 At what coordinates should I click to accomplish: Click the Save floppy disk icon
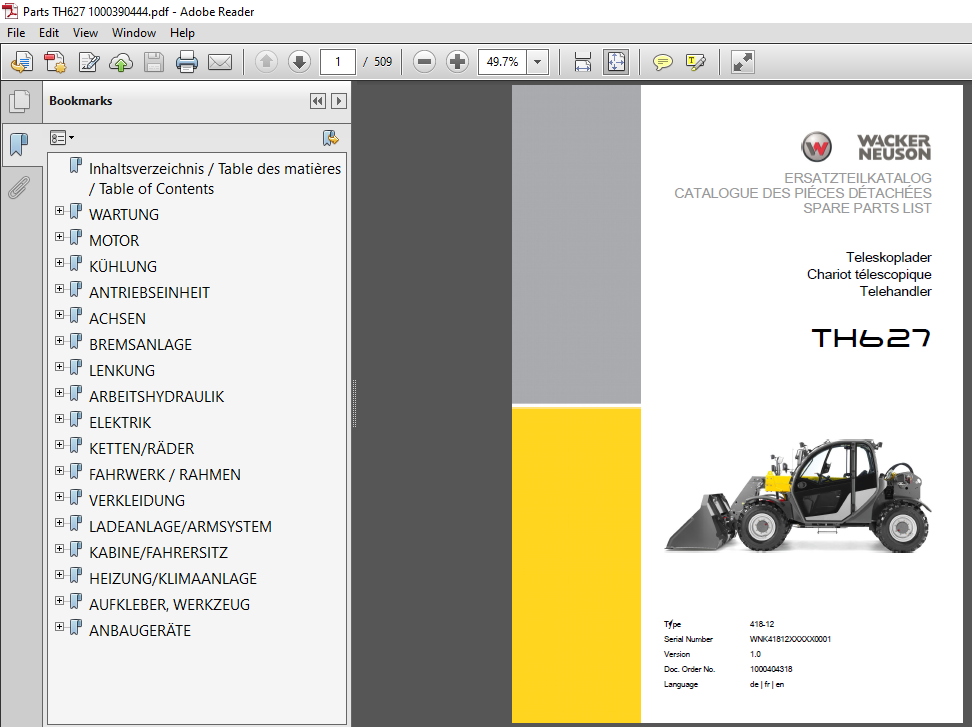tap(154, 62)
